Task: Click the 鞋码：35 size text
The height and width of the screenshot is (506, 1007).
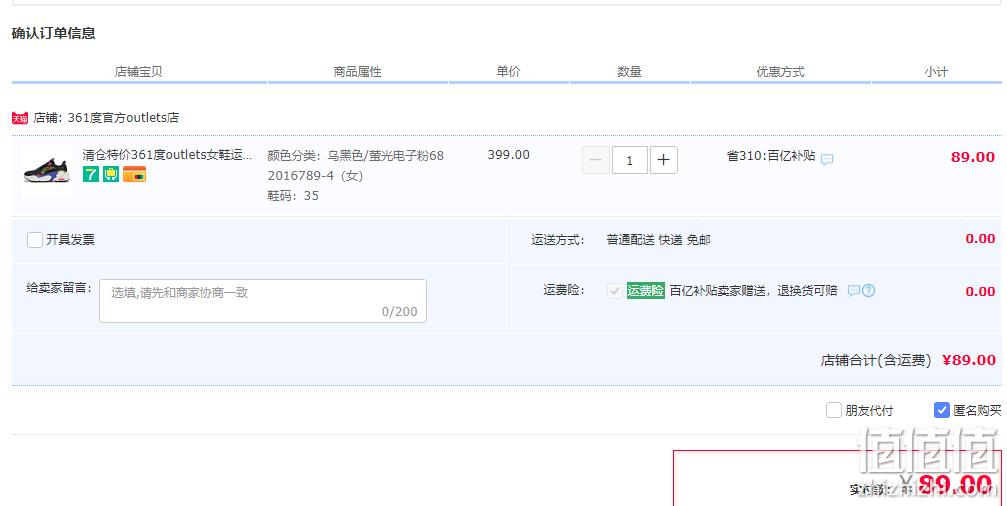Action: pos(293,196)
